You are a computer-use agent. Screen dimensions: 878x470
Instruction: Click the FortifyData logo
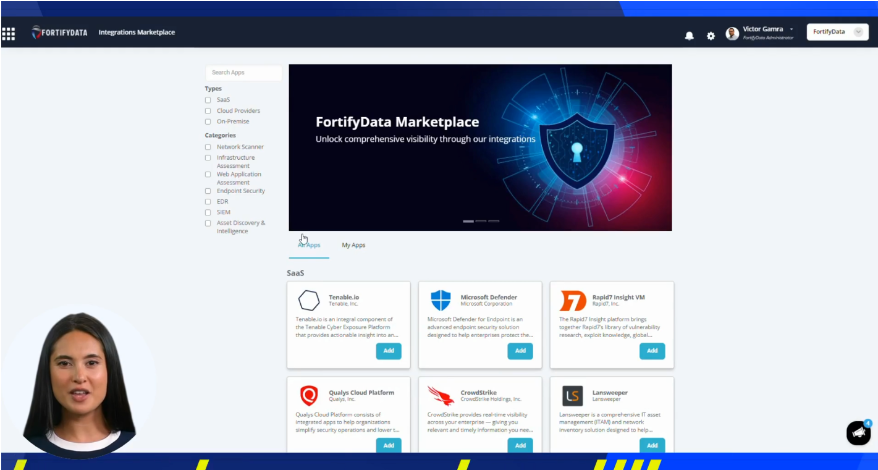coord(59,32)
